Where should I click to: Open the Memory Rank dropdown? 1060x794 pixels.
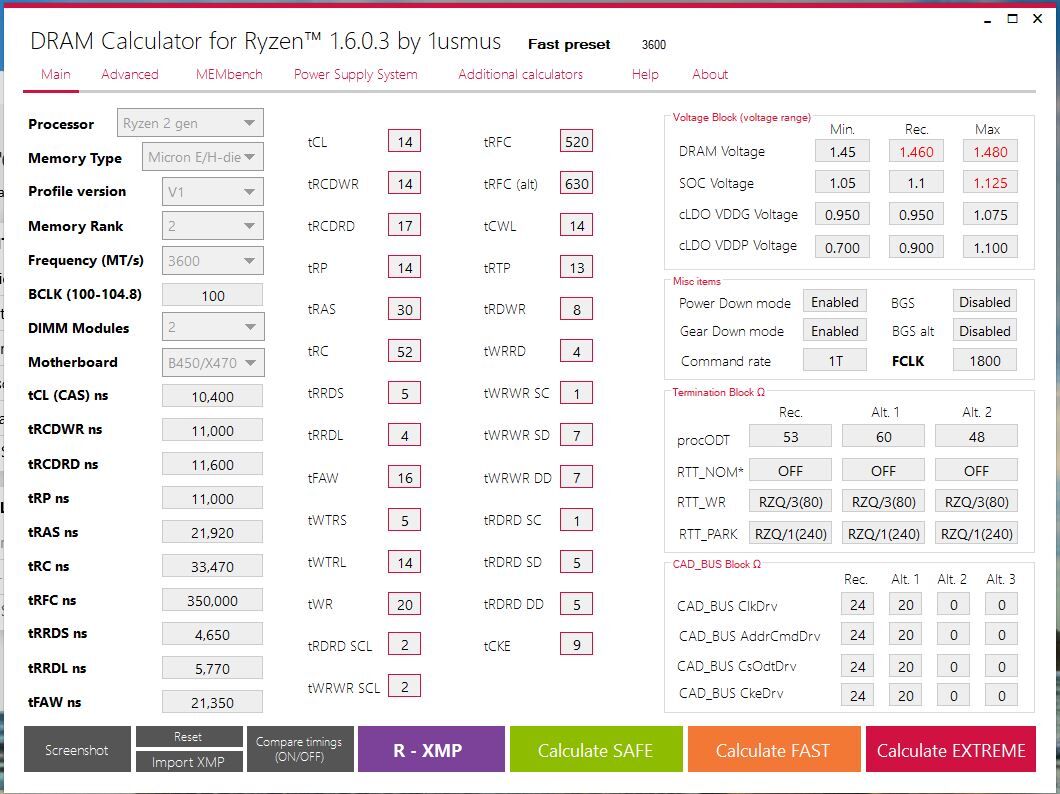(x=212, y=226)
